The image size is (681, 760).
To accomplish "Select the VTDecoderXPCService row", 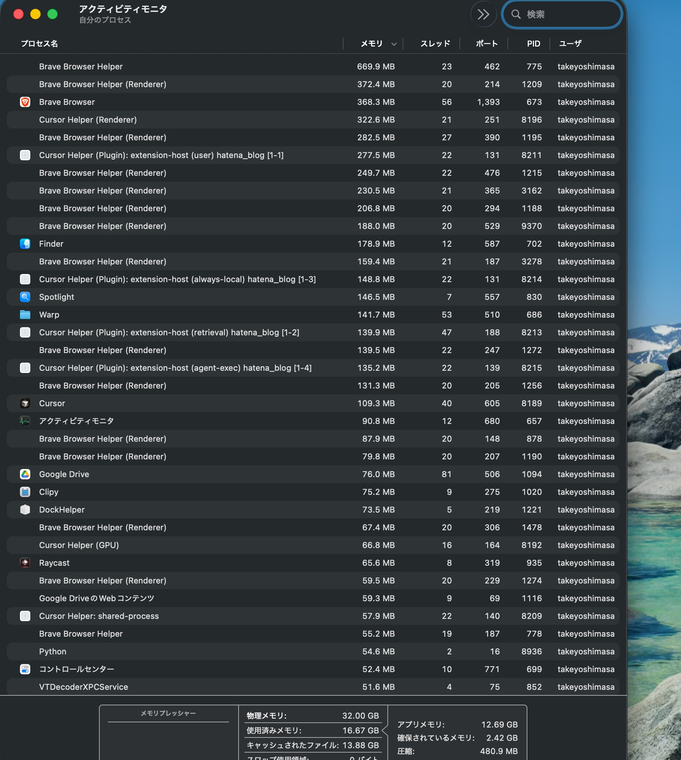I will click(313, 687).
